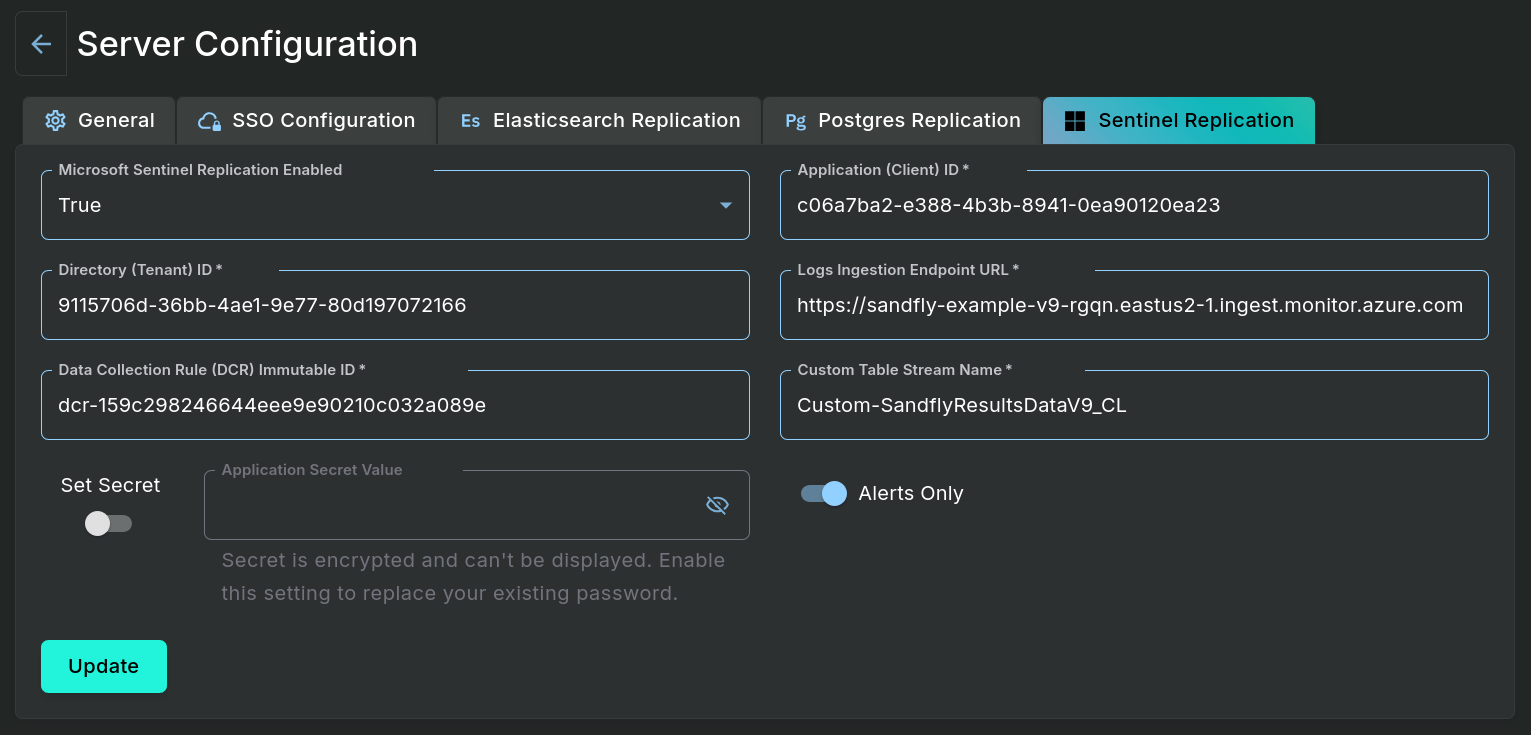Click the Server Configuration heading
This screenshot has width=1531, height=735.
[247, 44]
